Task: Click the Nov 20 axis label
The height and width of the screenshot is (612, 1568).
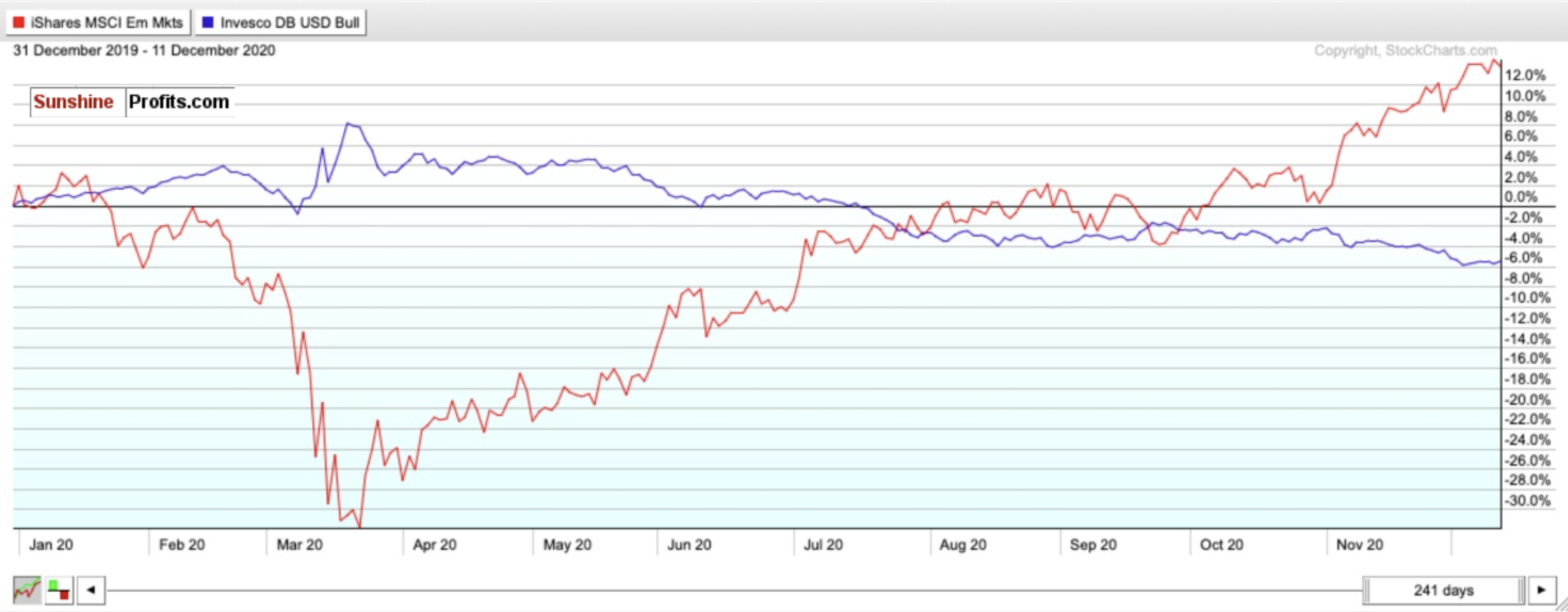Action: pos(1360,545)
